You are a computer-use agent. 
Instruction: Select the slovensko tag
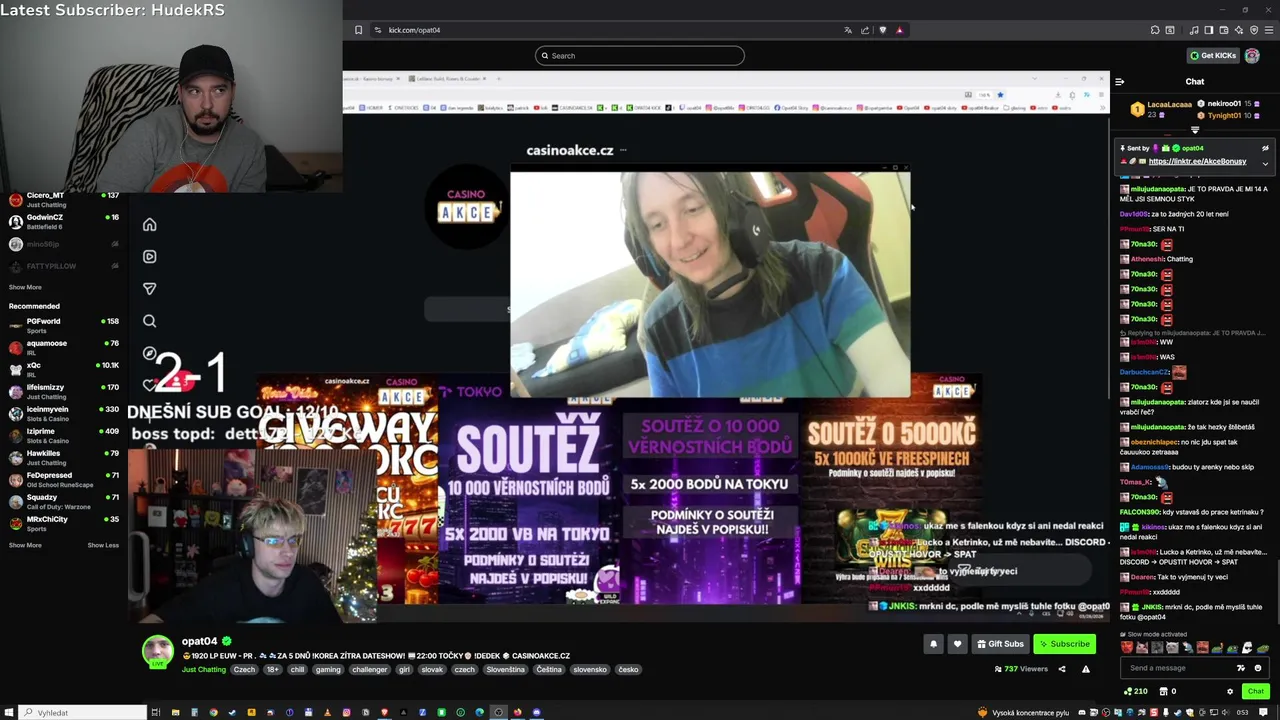coord(590,669)
